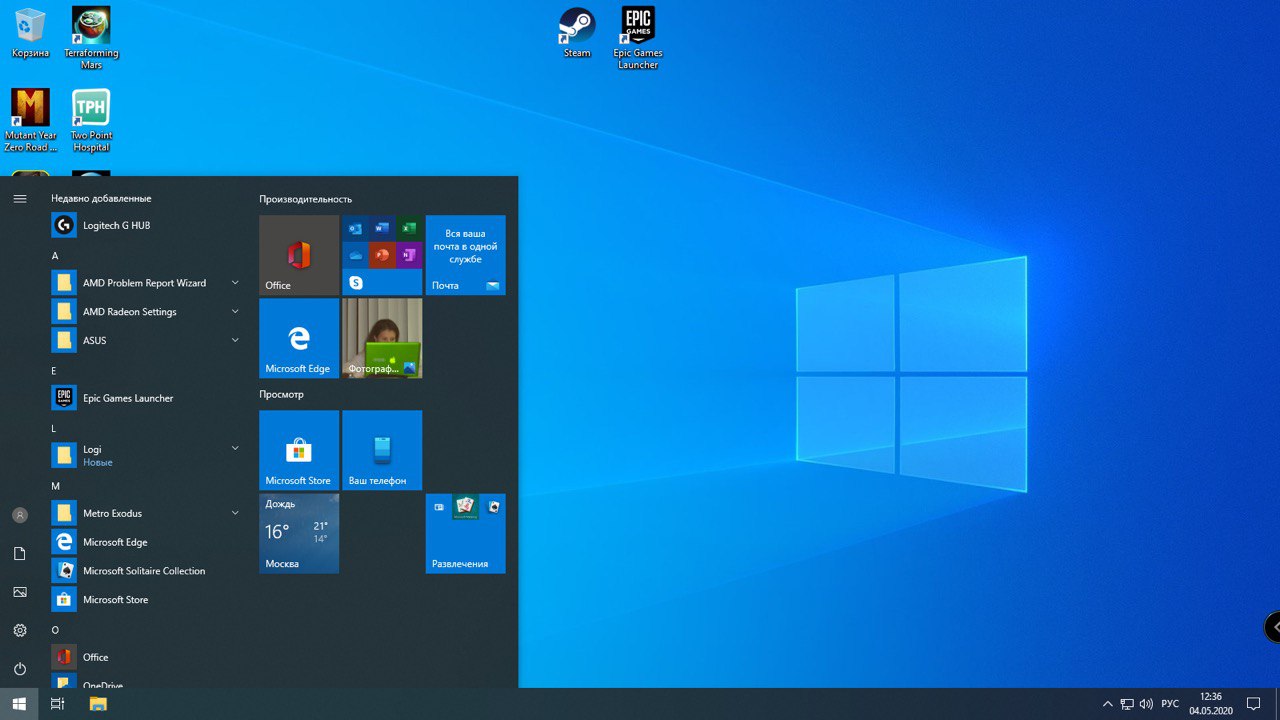Click the letter L section header
This screenshot has height=720, width=1280.
pyautogui.click(x=55, y=428)
